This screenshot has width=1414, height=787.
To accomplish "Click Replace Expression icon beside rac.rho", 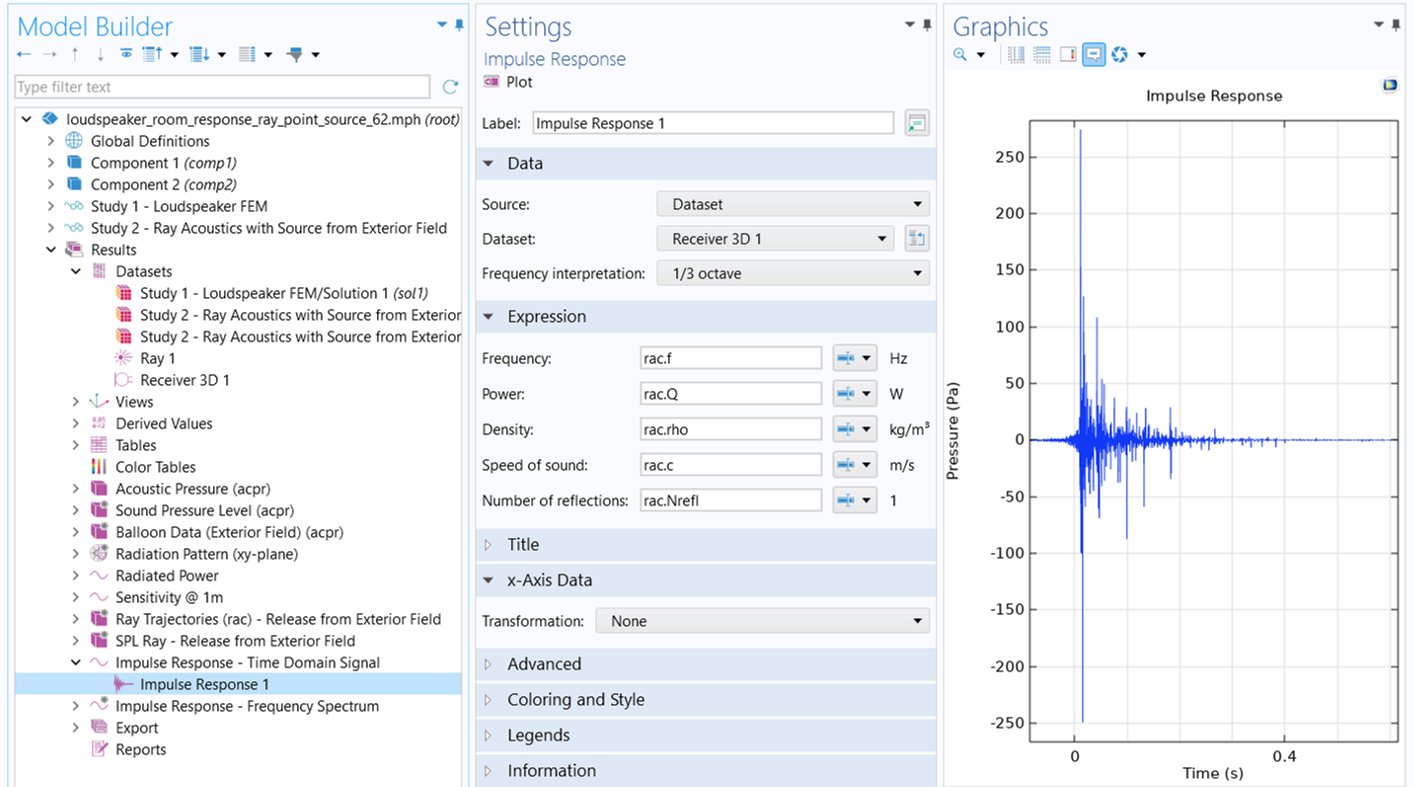I will (854, 430).
